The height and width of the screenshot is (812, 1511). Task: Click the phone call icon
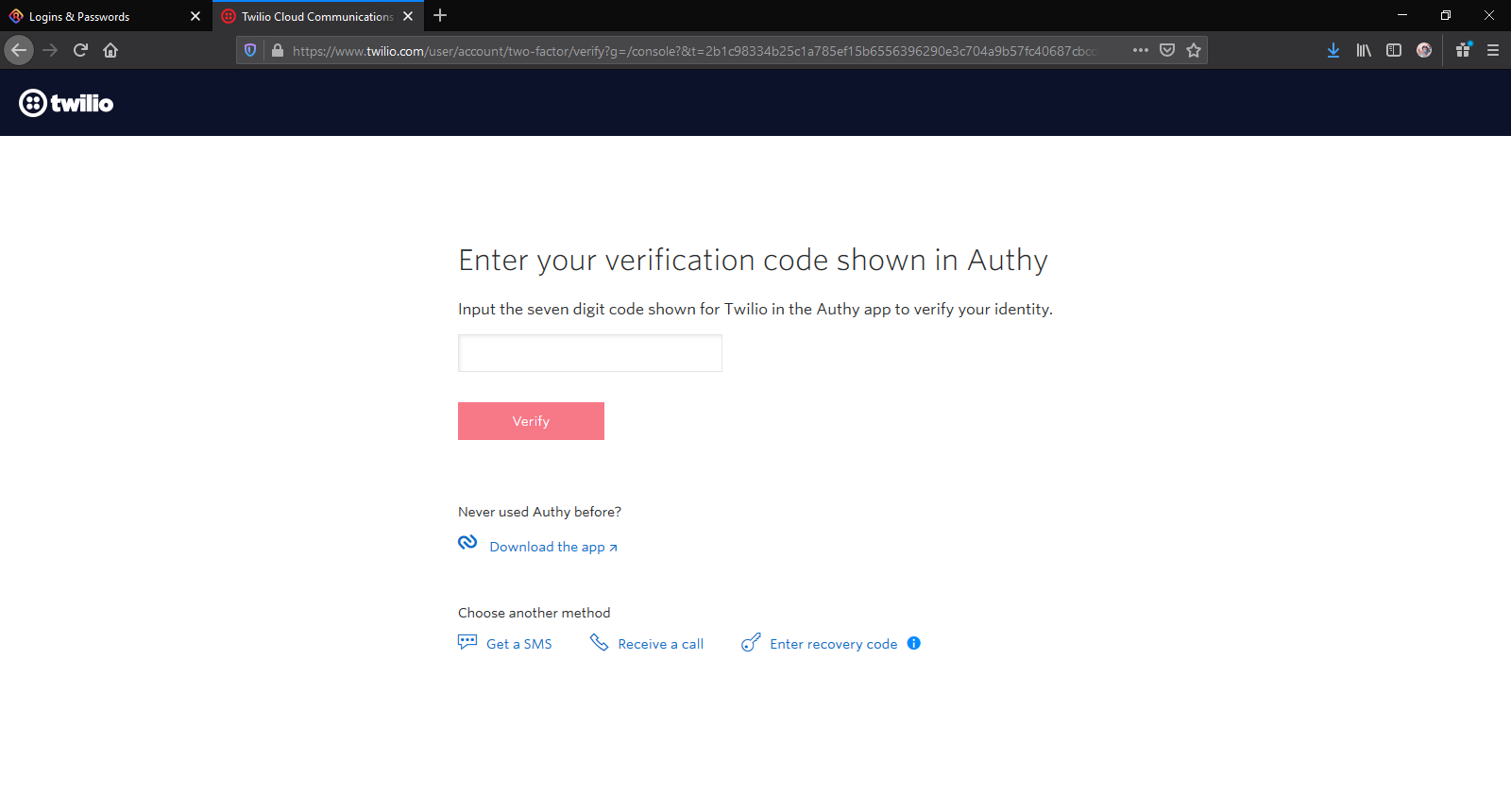pyautogui.click(x=599, y=642)
